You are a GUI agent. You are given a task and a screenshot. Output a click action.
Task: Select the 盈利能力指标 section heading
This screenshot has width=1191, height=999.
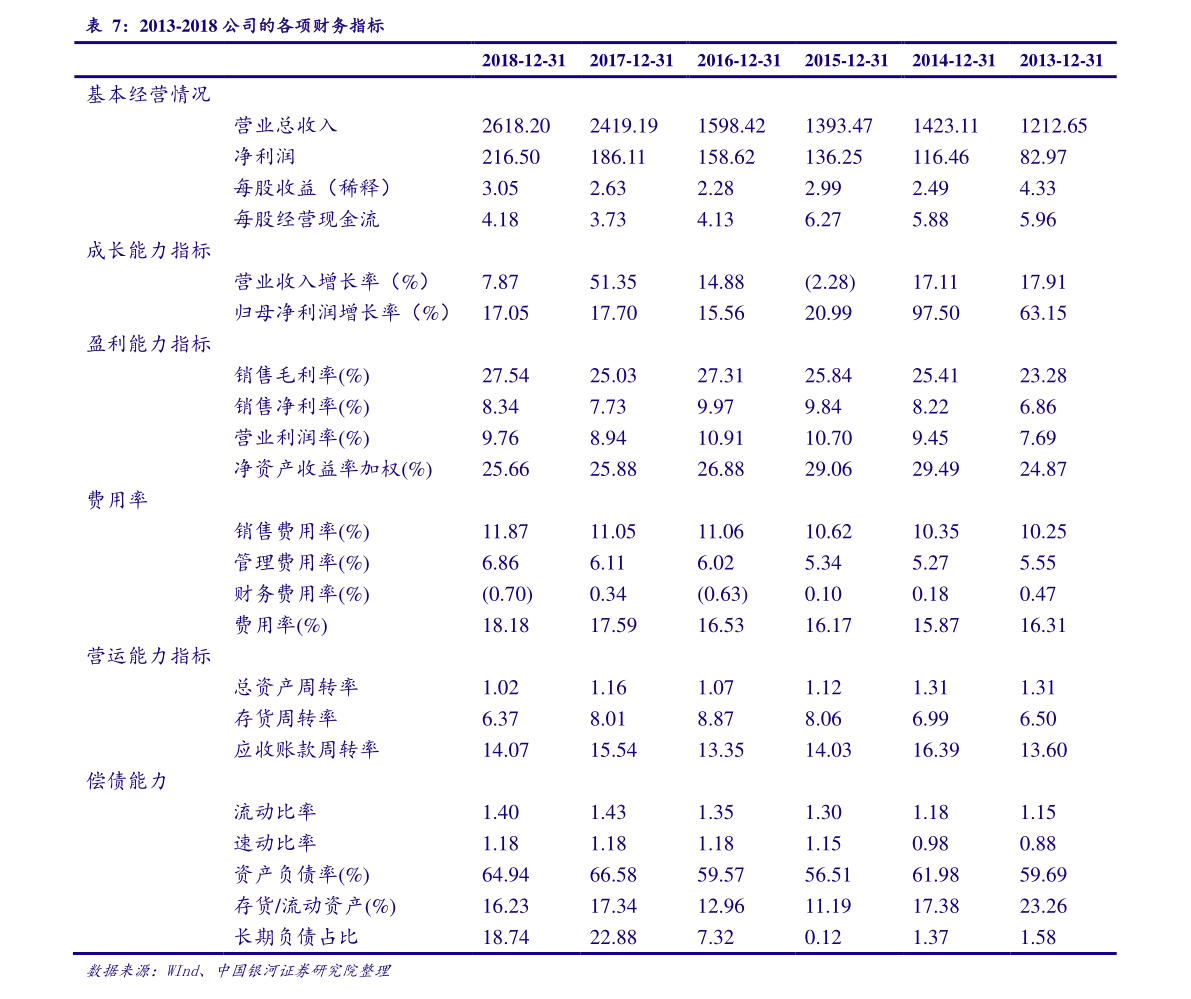tap(148, 344)
